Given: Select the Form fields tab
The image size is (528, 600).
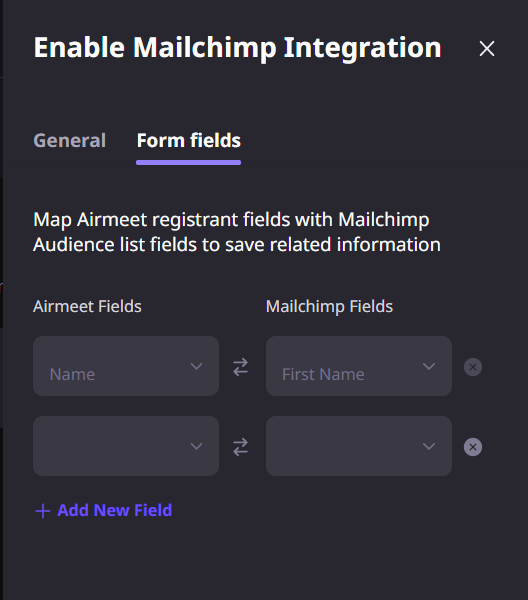Looking at the screenshot, I should pos(189,140).
